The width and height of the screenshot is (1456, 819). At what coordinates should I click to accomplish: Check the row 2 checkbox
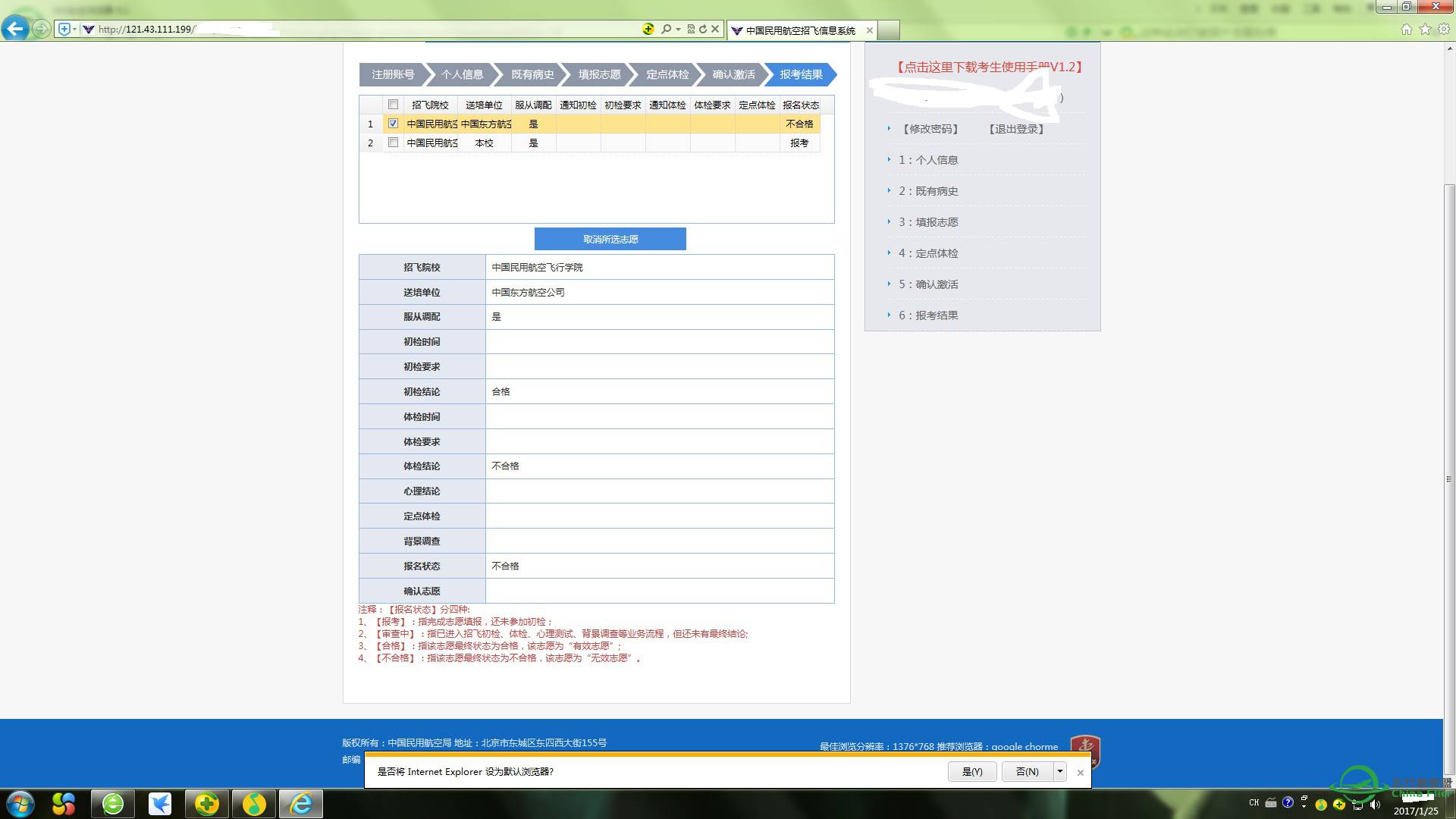click(393, 142)
